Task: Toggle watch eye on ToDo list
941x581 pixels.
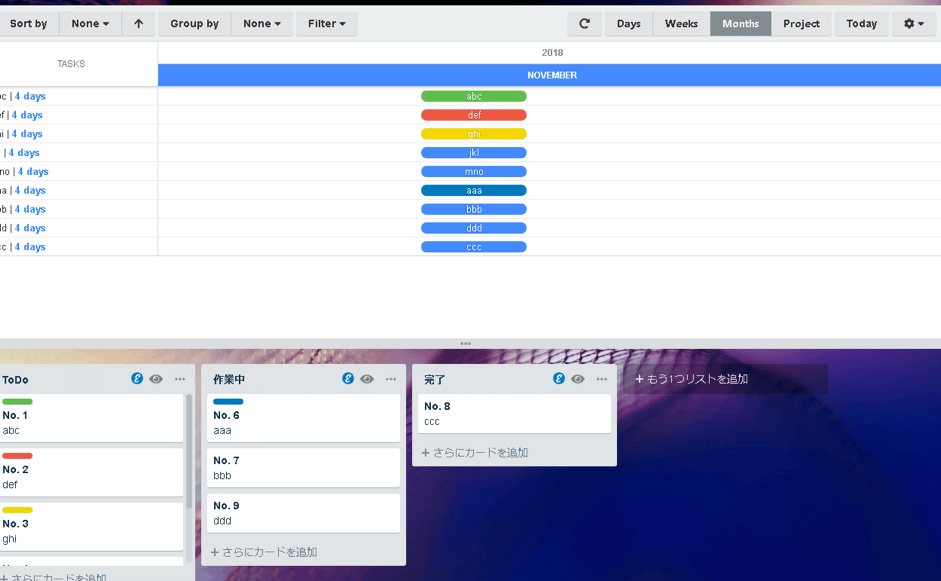Action: point(156,379)
